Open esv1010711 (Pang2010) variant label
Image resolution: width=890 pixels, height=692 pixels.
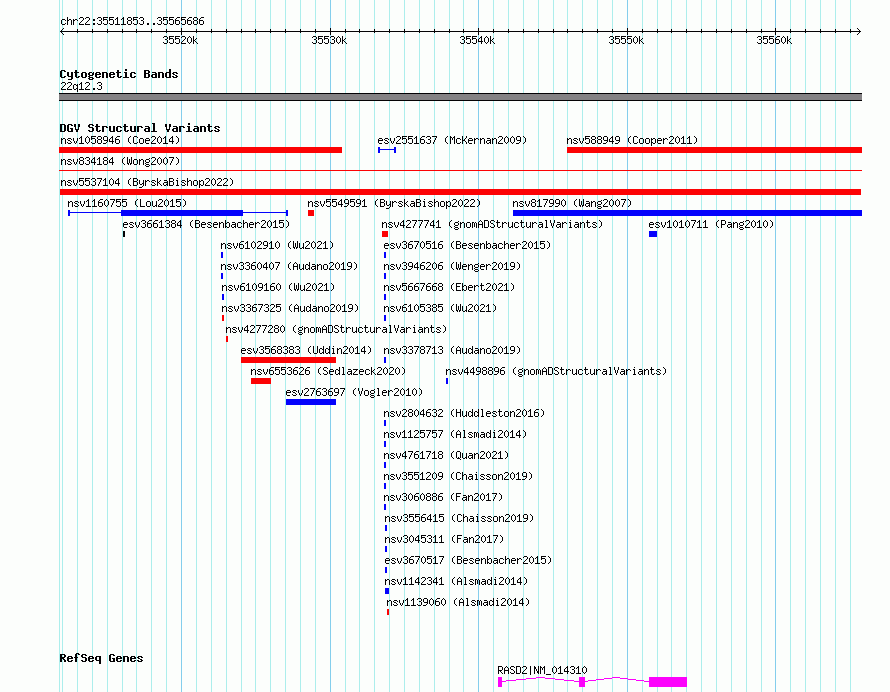(x=711, y=224)
